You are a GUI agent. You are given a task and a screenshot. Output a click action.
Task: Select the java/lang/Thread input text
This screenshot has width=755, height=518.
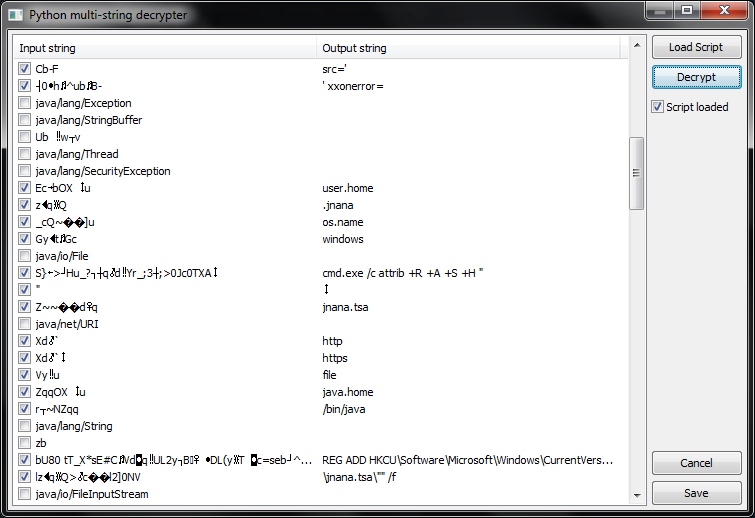(77, 154)
